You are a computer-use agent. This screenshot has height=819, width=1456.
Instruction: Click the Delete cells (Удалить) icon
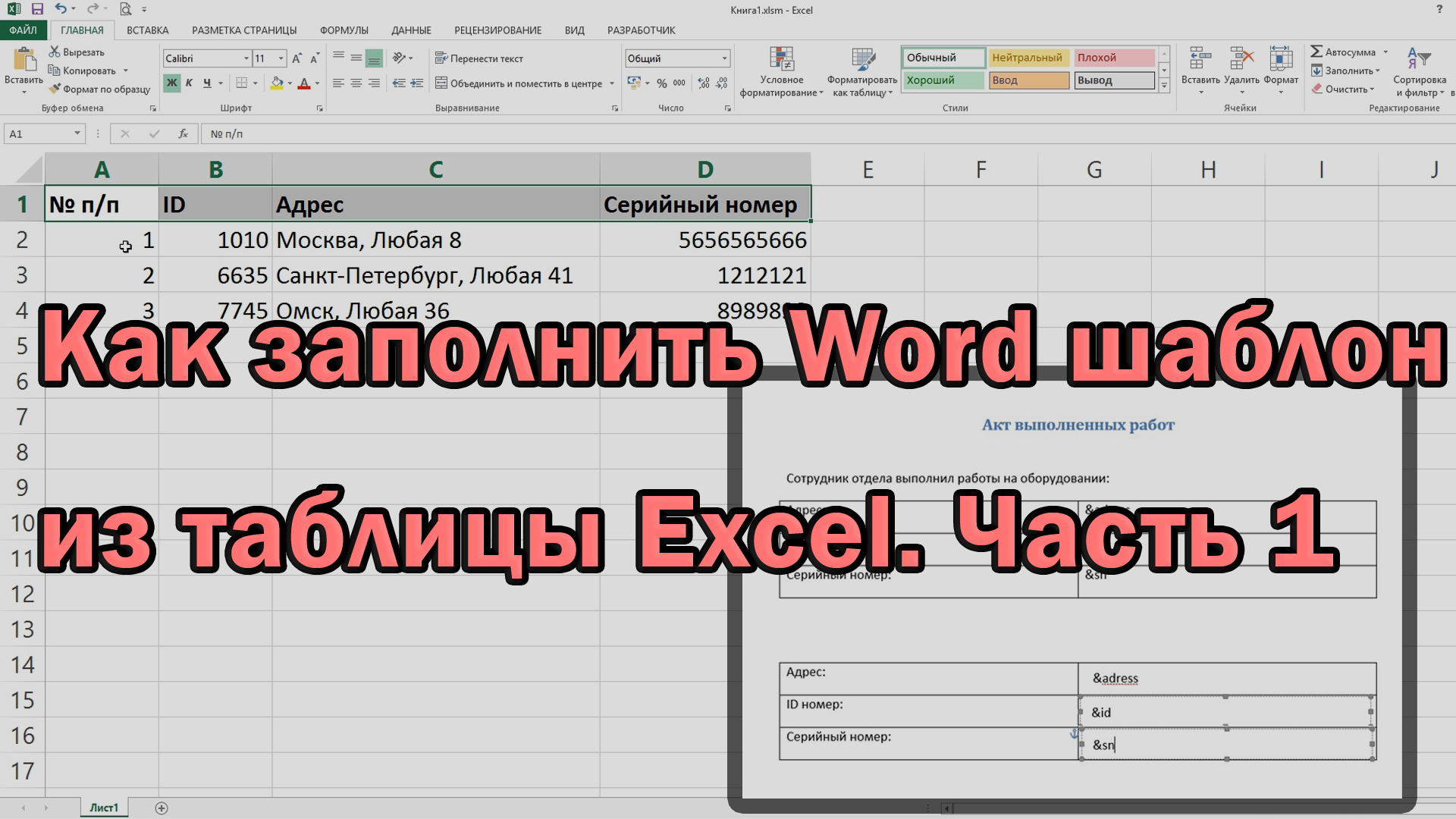pyautogui.click(x=1241, y=59)
